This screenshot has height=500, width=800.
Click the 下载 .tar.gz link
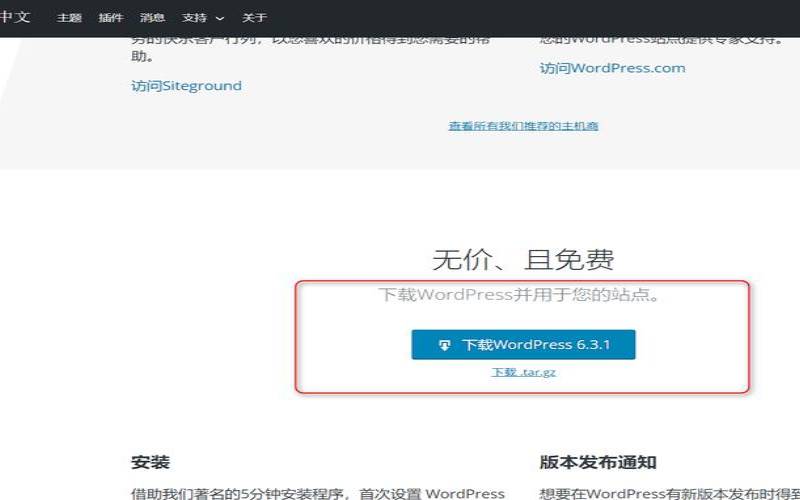[523, 372]
